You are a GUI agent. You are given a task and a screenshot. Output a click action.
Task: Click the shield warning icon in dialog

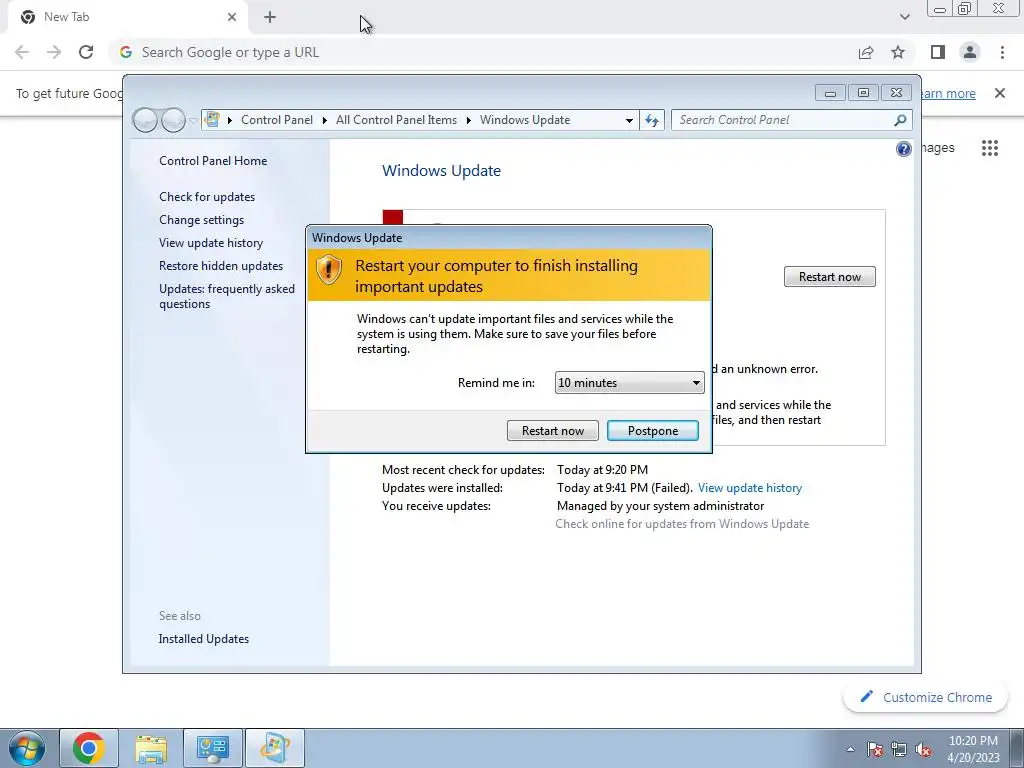tap(328, 269)
